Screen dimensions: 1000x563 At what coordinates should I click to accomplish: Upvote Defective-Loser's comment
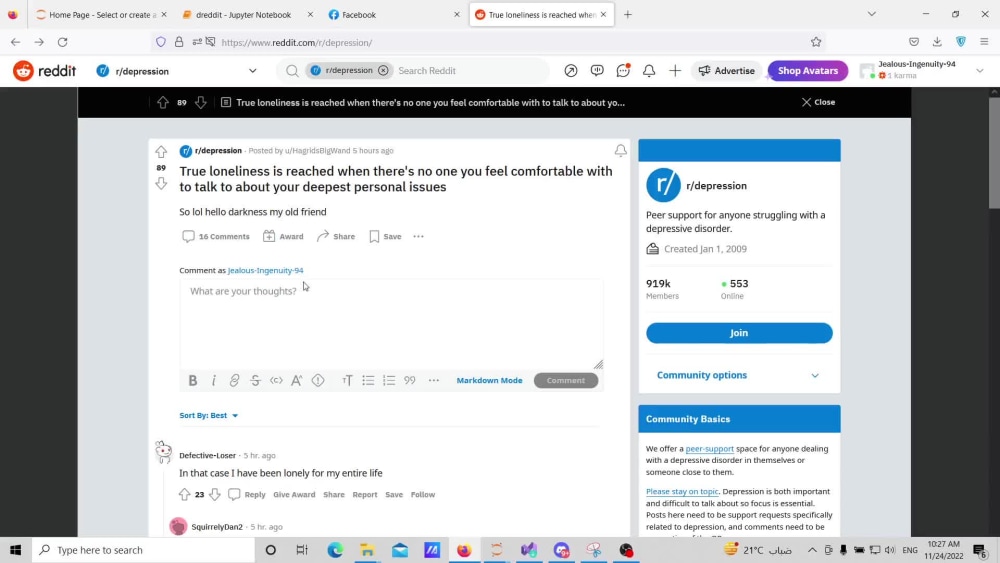tap(184, 494)
